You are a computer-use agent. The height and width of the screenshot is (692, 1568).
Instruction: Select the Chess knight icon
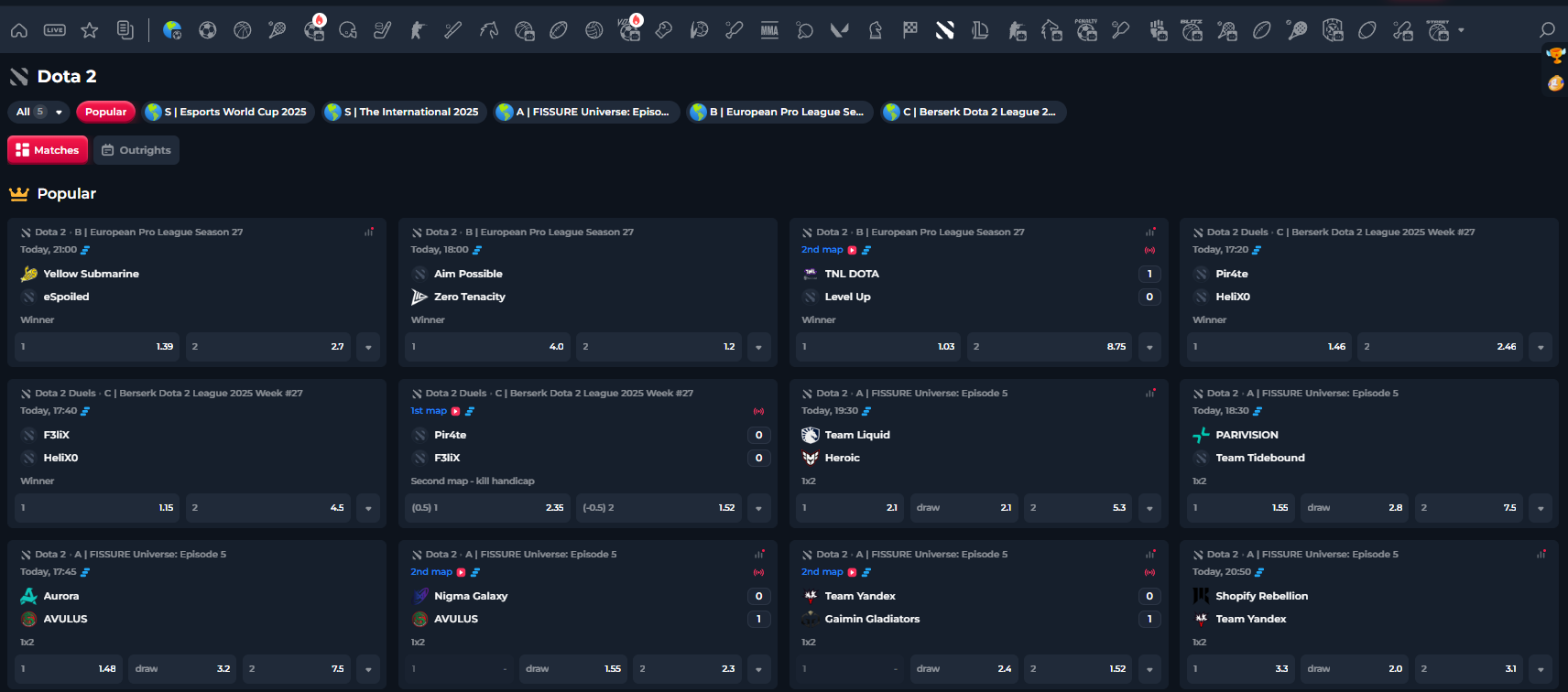pos(875,30)
